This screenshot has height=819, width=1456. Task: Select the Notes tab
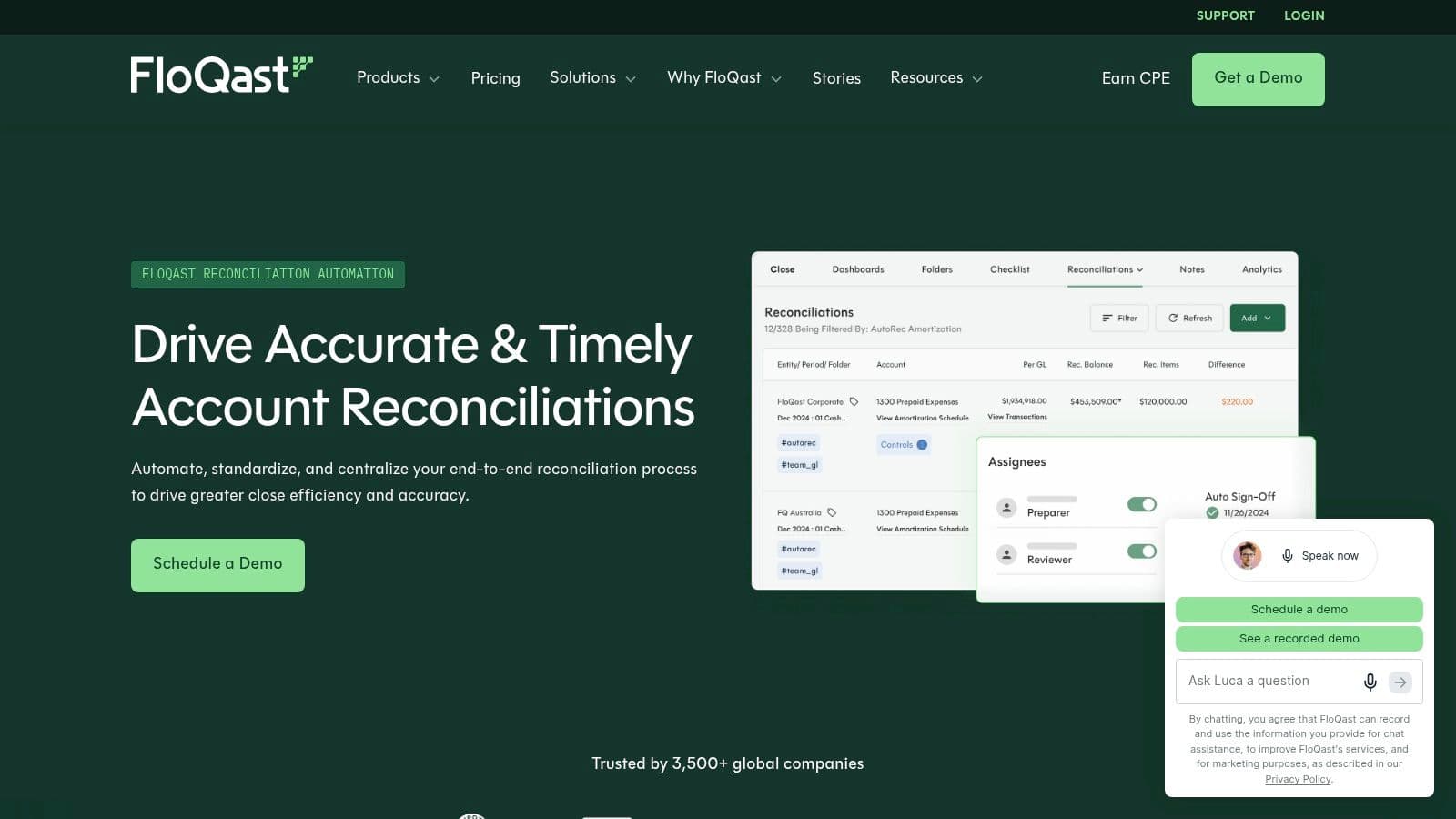coord(1192,269)
